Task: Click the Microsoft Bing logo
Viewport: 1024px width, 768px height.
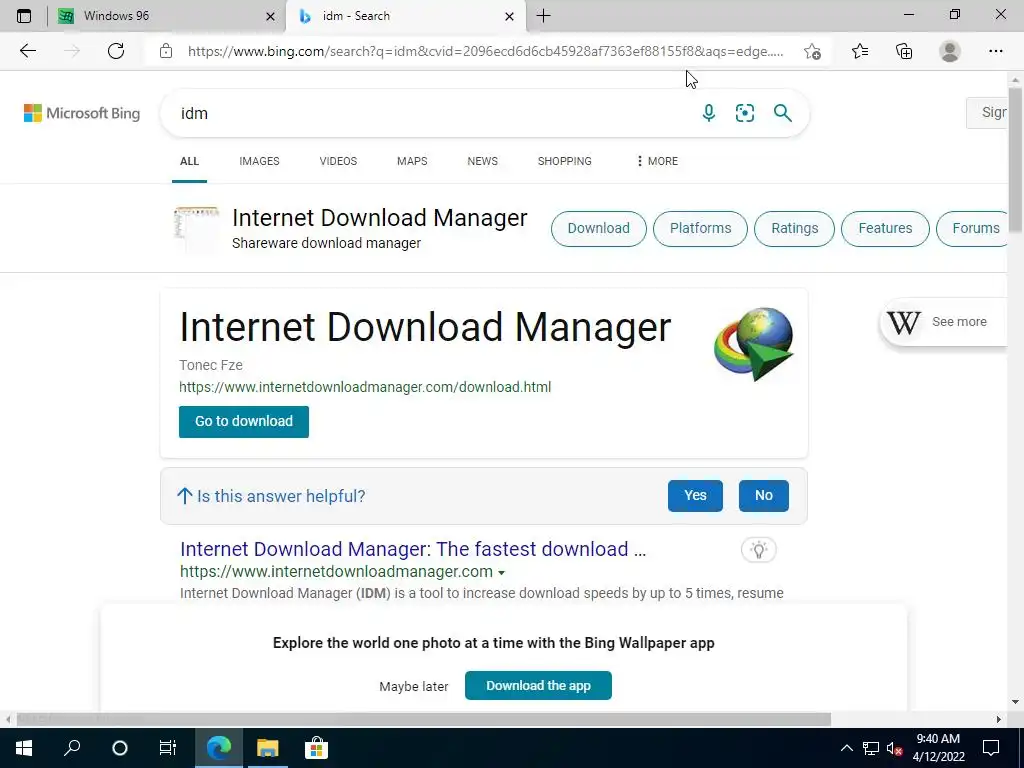Action: [x=82, y=113]
